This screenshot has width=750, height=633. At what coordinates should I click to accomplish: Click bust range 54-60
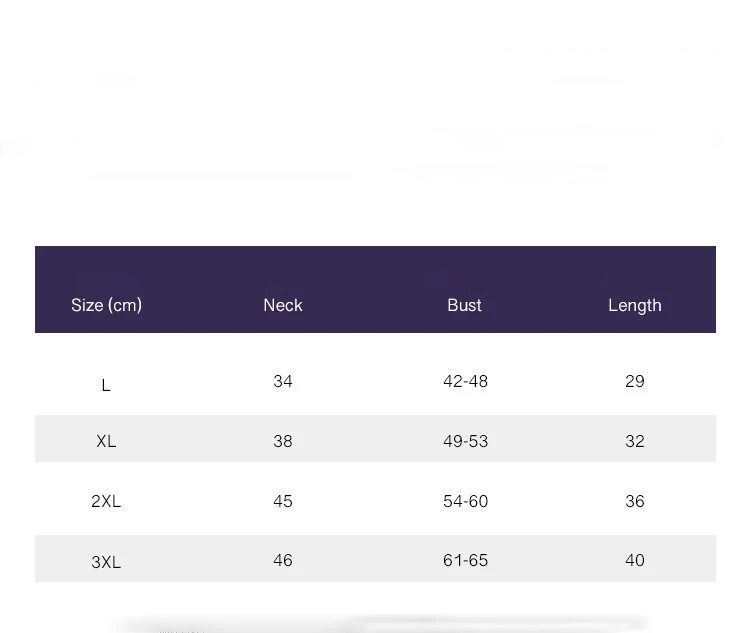466,501
